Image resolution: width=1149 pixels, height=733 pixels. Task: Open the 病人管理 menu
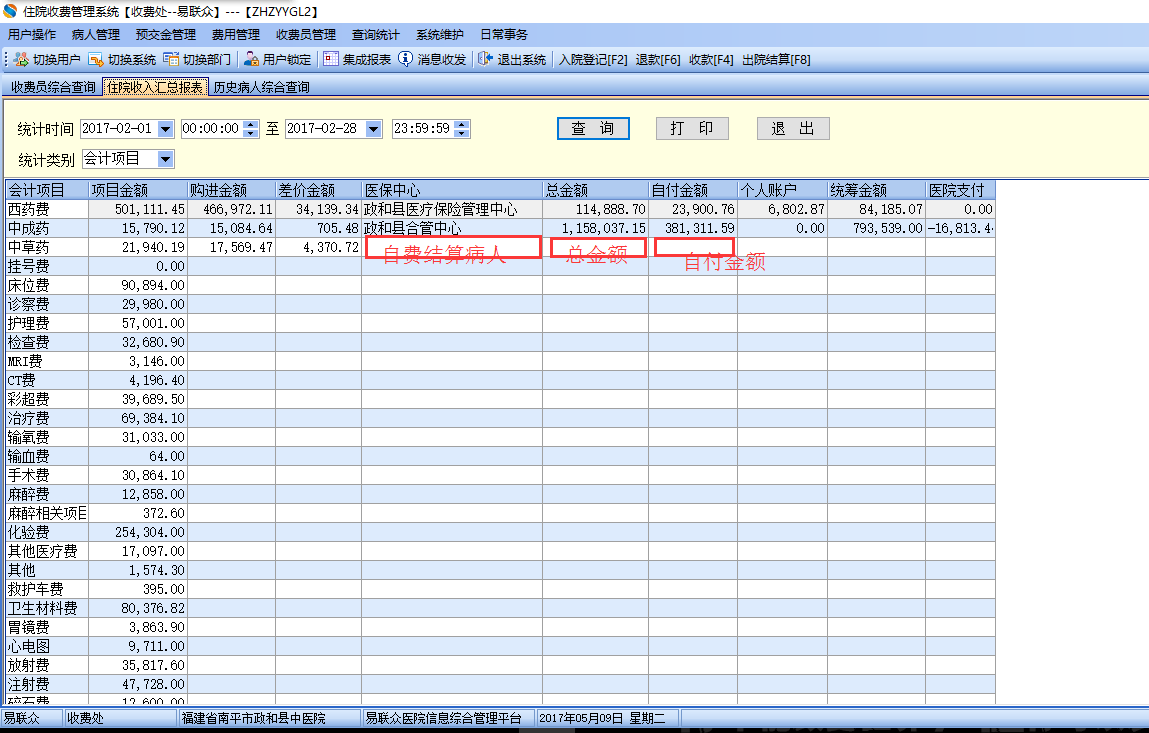pos(96,34)
